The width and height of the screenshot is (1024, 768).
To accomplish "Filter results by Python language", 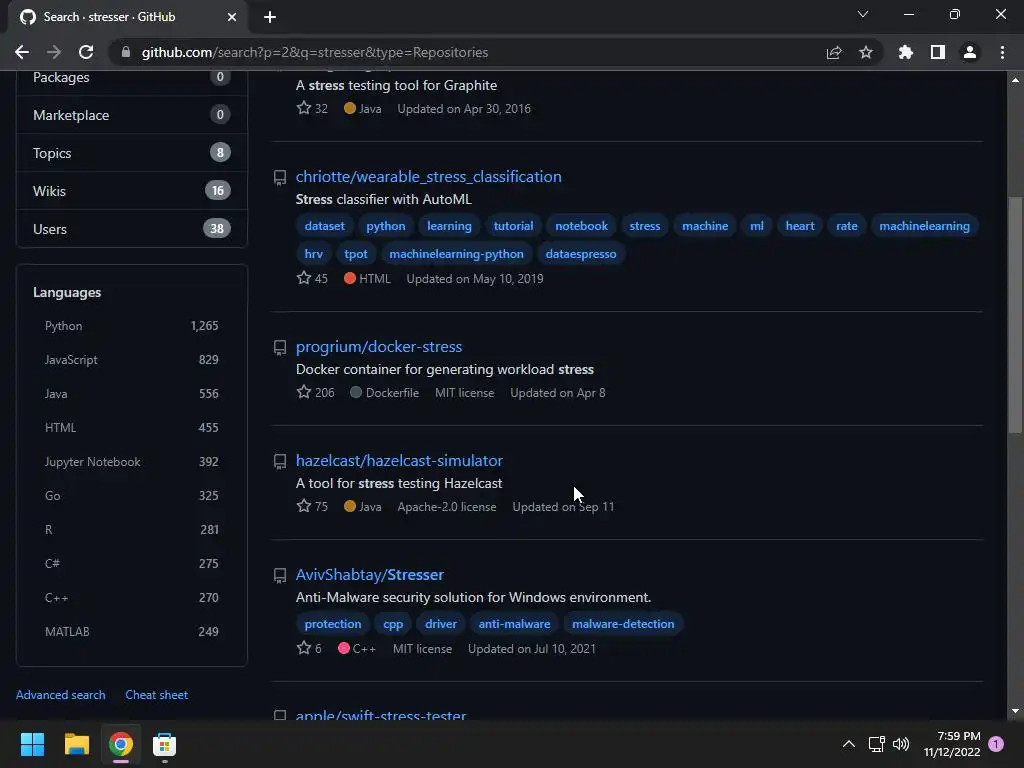I will (x=131, y=326).
